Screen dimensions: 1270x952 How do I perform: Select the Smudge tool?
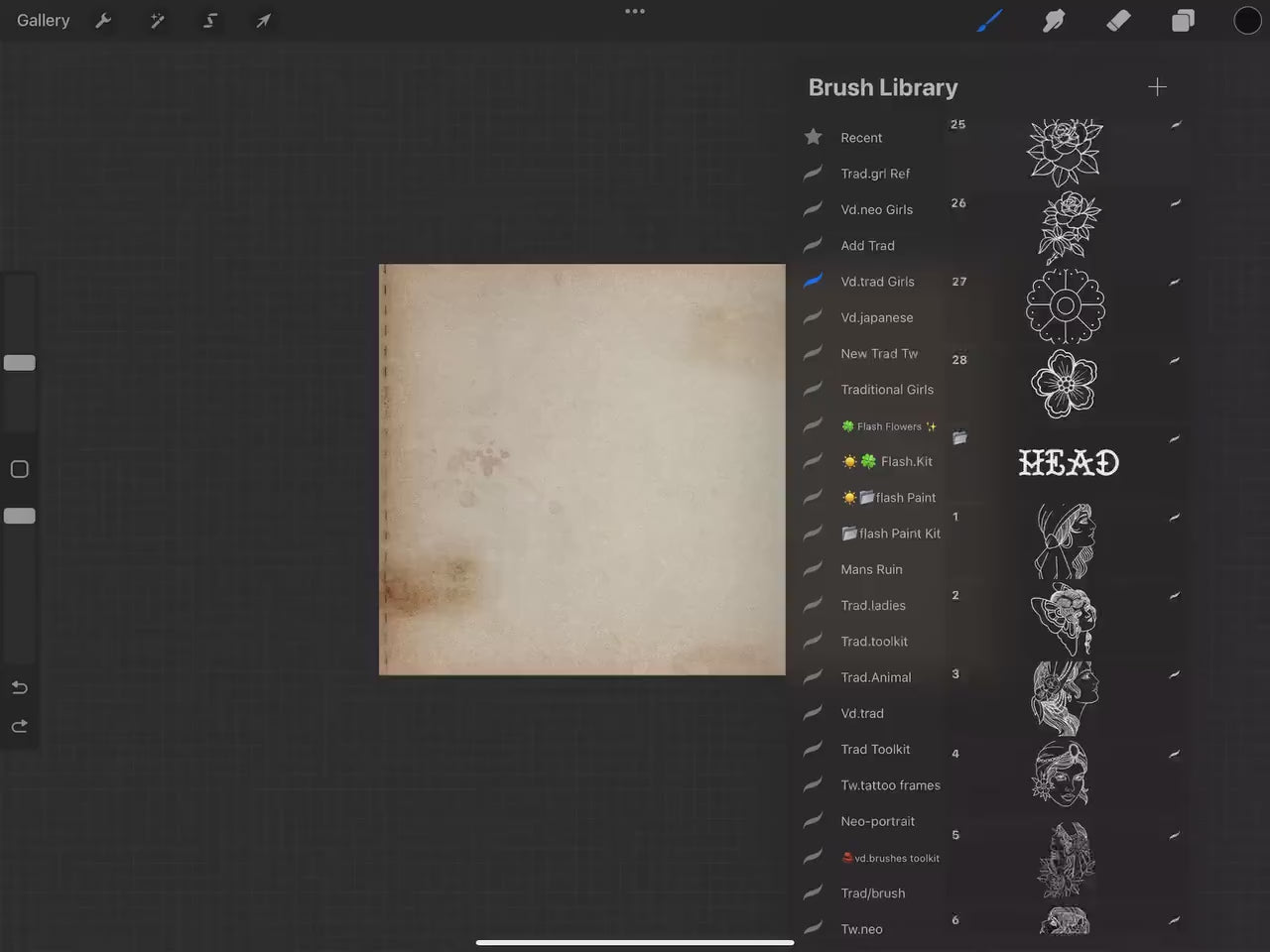coord(1054,20)
